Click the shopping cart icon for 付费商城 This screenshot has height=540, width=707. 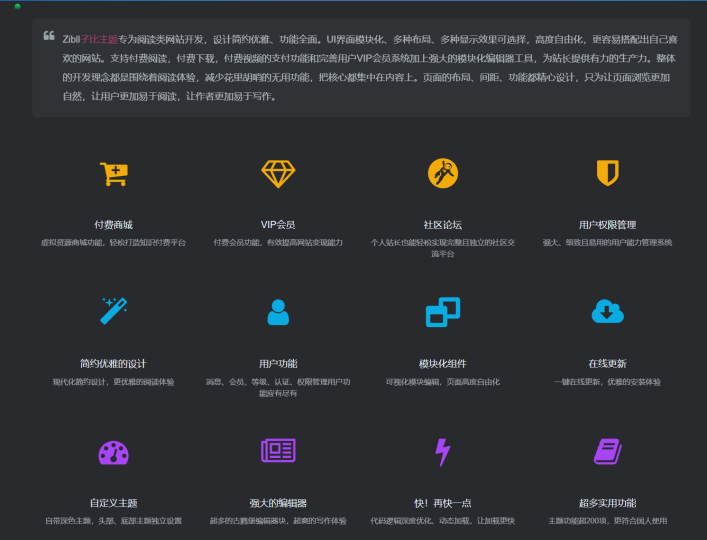click(114, 174)
